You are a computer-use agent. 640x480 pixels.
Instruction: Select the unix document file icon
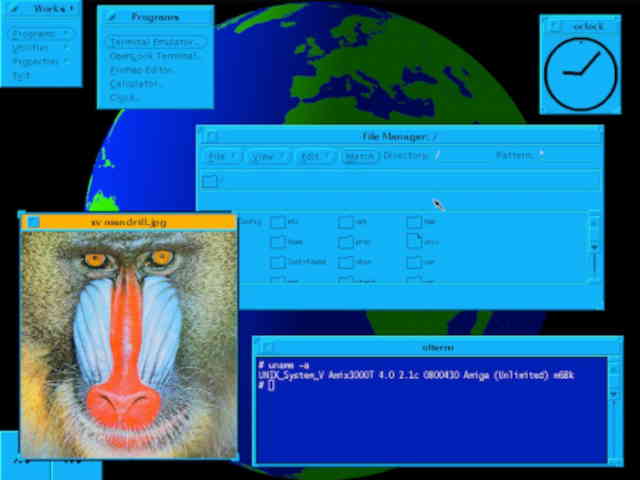[x=414, y=242]
